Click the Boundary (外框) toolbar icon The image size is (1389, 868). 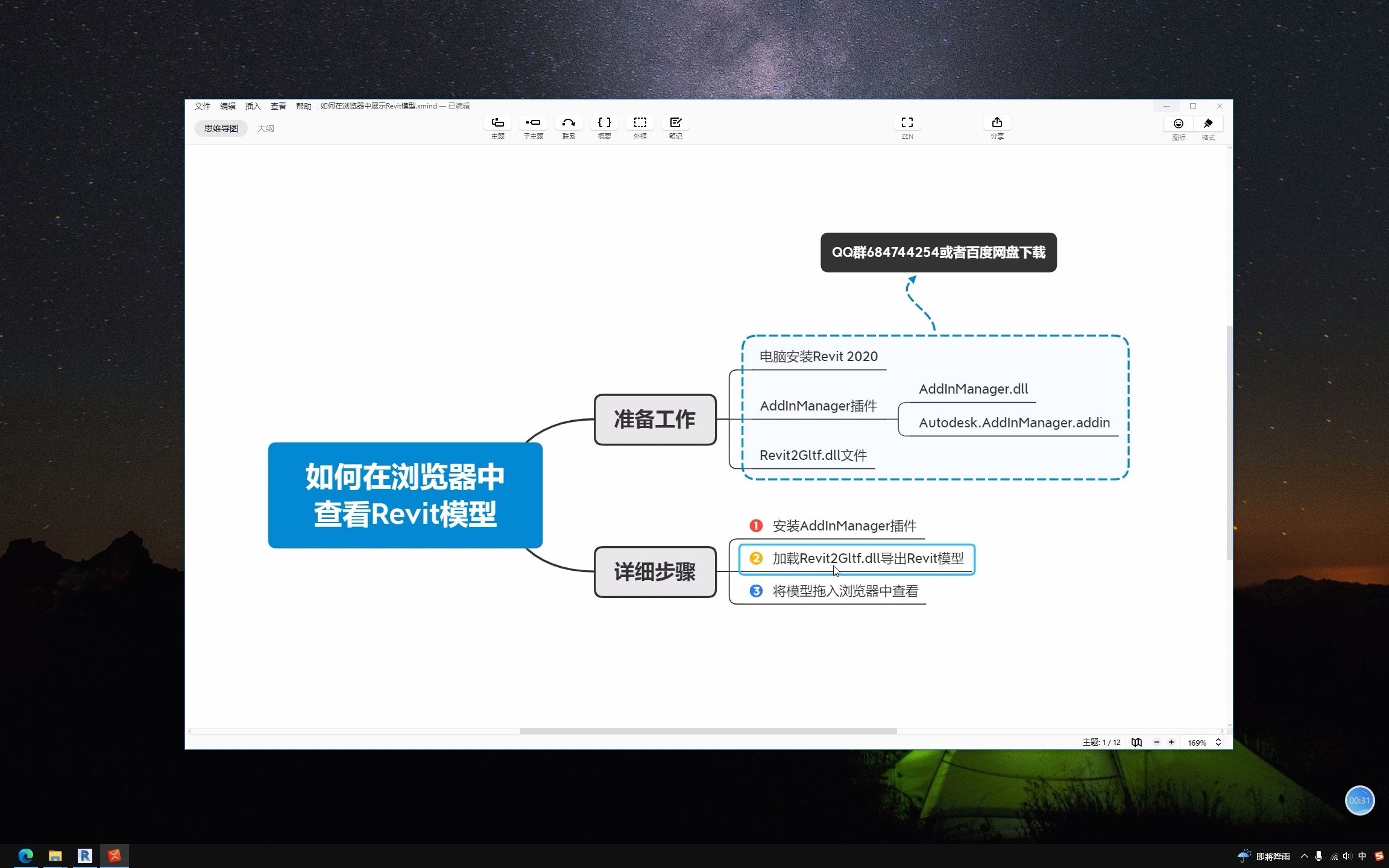coord(640,123)
